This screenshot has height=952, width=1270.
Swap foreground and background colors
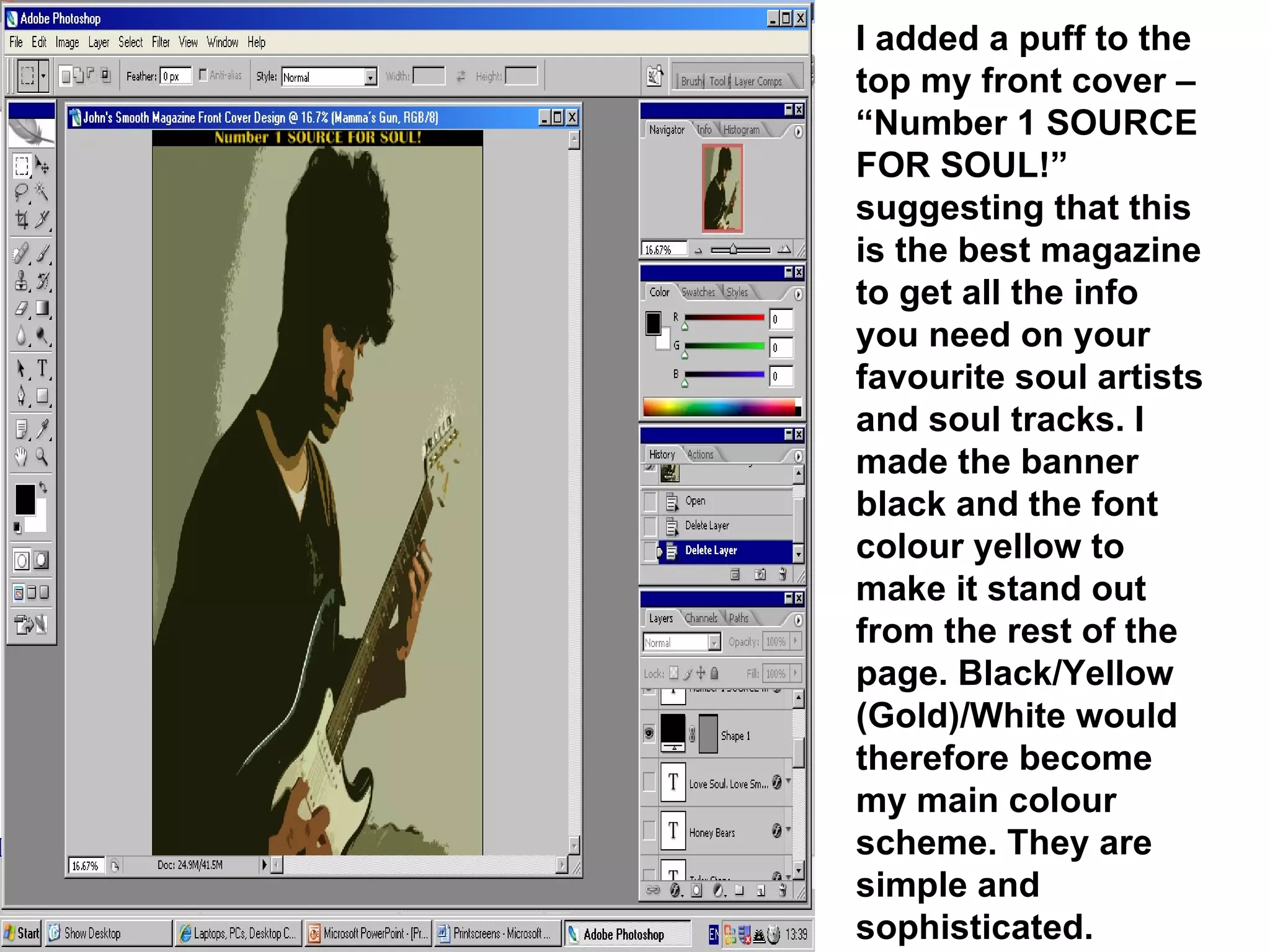[43, 487]
